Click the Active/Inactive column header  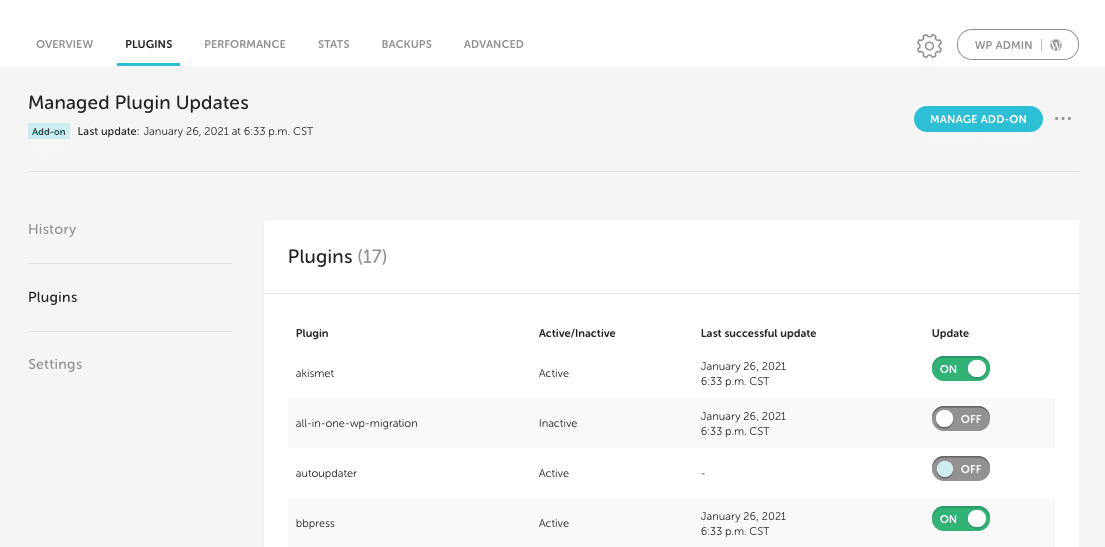coord(576,333)
